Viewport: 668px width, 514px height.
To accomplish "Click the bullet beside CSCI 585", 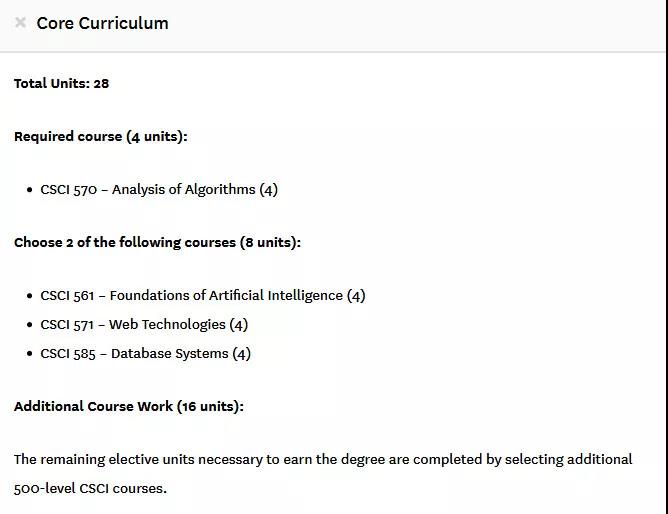I will pyautogui.click(x=29, y=353).
